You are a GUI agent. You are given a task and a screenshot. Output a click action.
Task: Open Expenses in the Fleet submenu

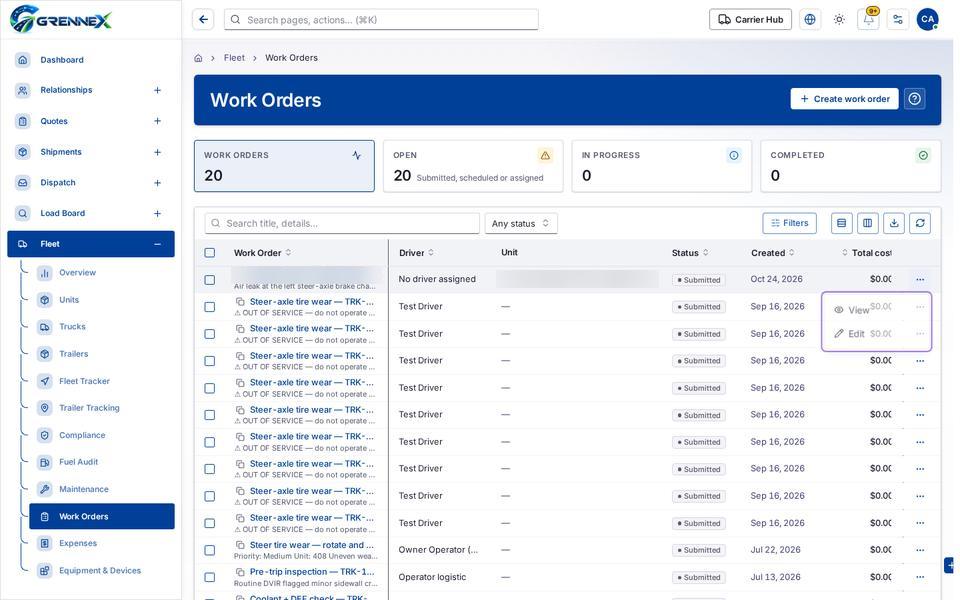pyautogui.click(x=78, y=543)
